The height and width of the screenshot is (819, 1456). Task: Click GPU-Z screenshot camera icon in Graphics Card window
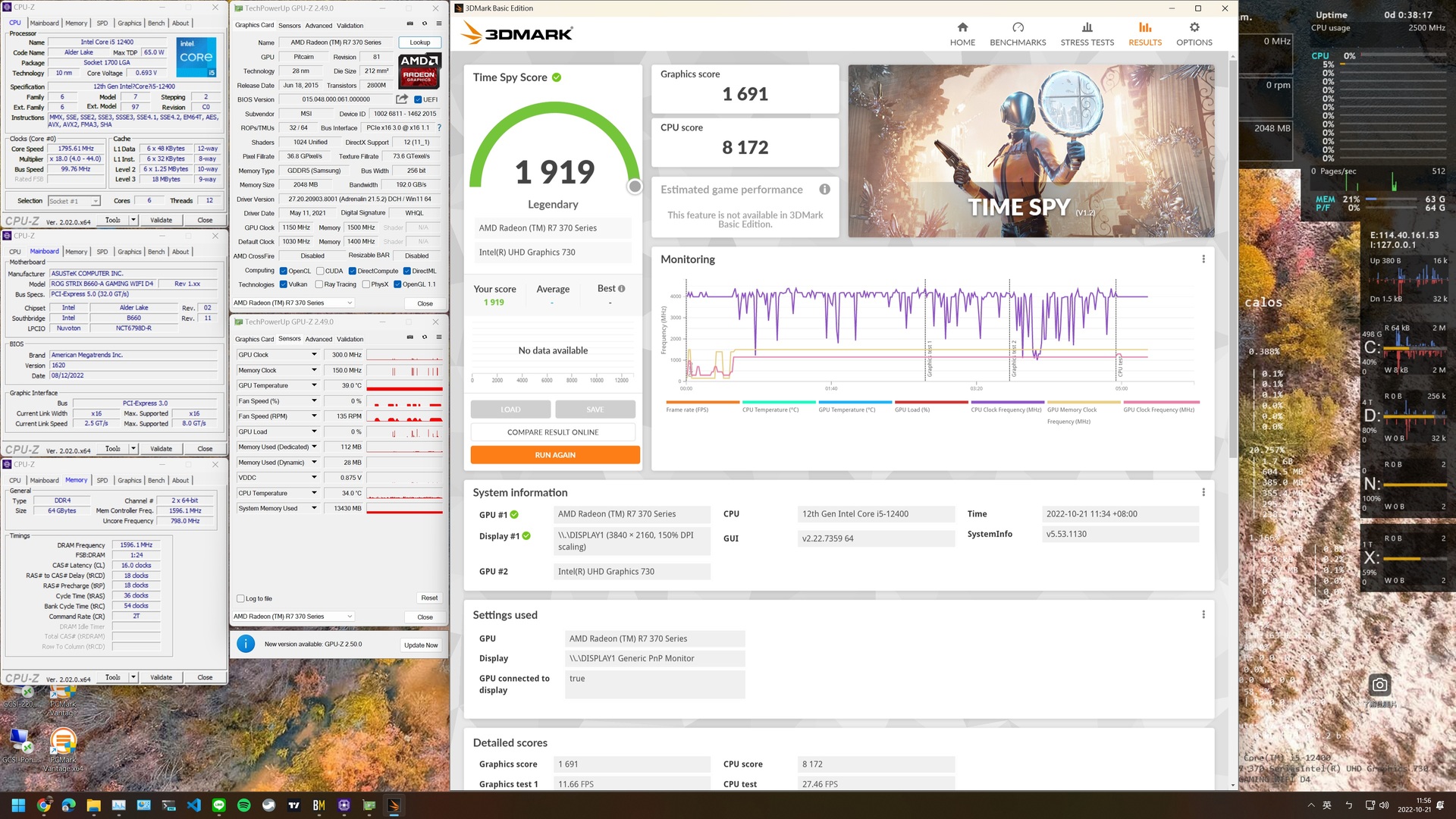[x=410, y=24]
